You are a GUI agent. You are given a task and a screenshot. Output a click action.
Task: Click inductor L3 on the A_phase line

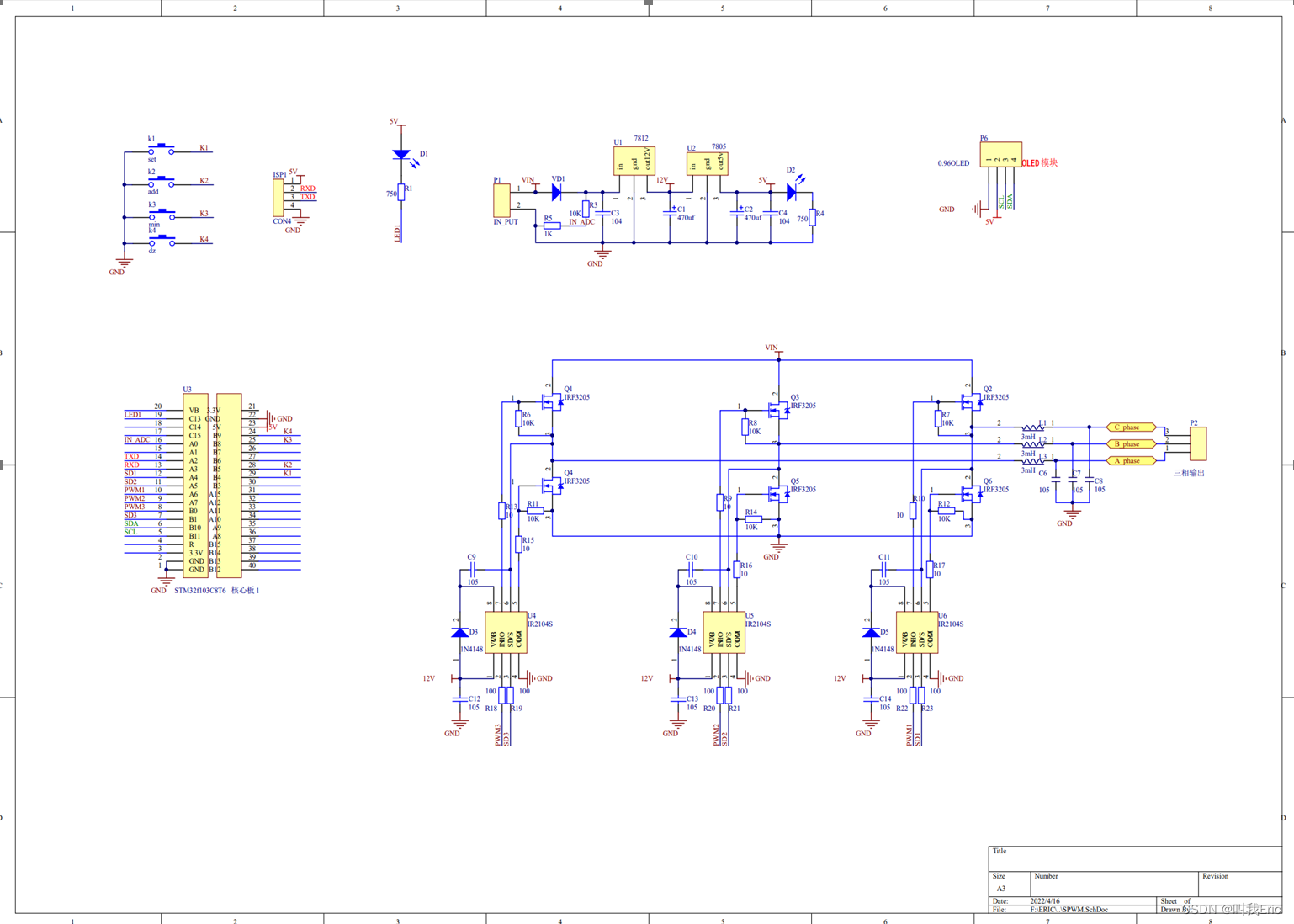(x=1033, y=460)
